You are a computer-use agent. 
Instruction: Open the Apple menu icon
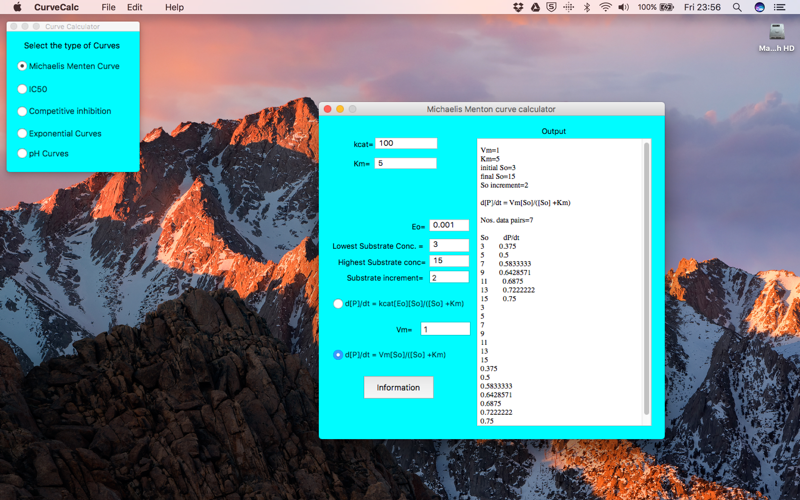coord(17,7)
